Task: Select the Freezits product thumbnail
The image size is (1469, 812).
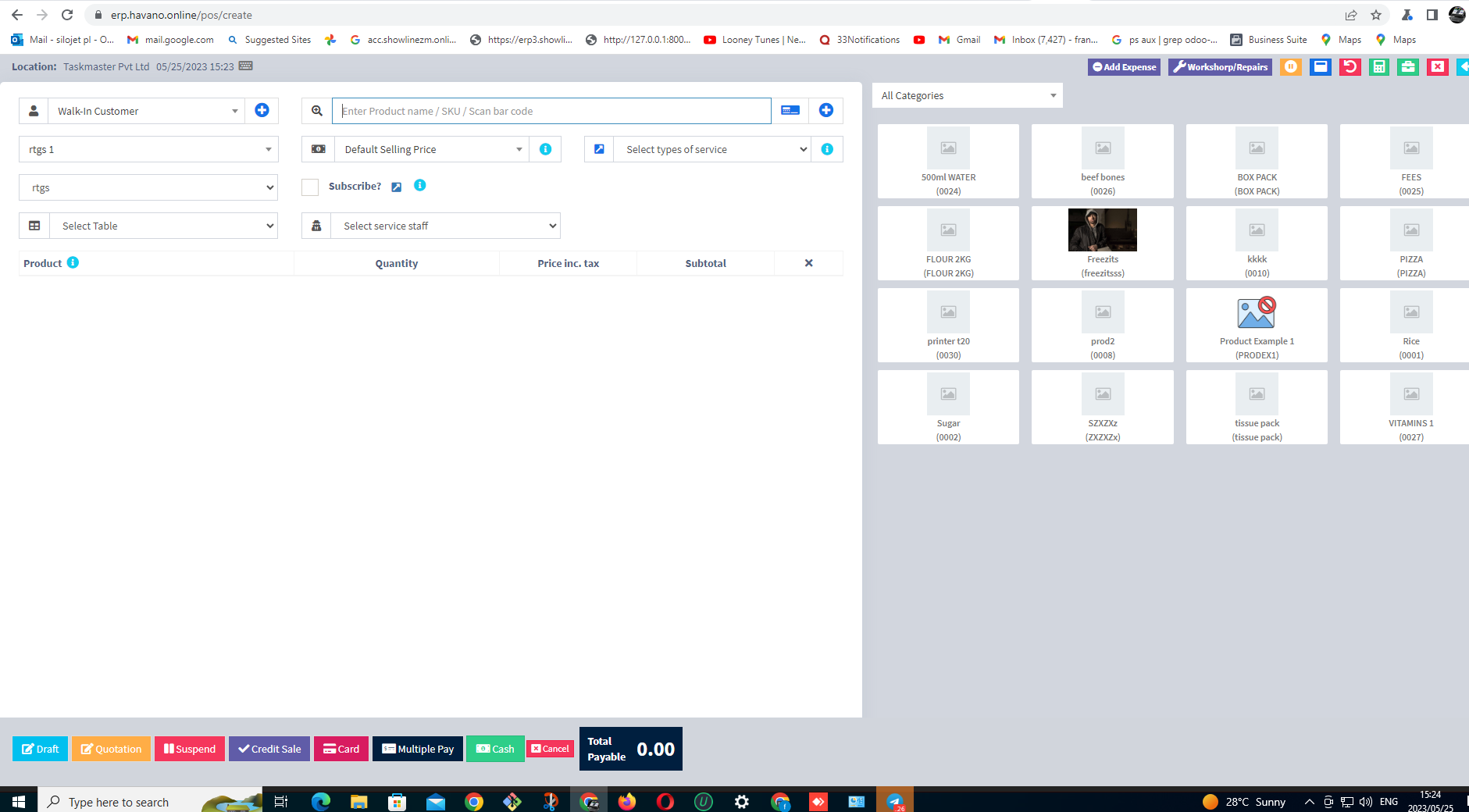Action: pos(1102,230)
